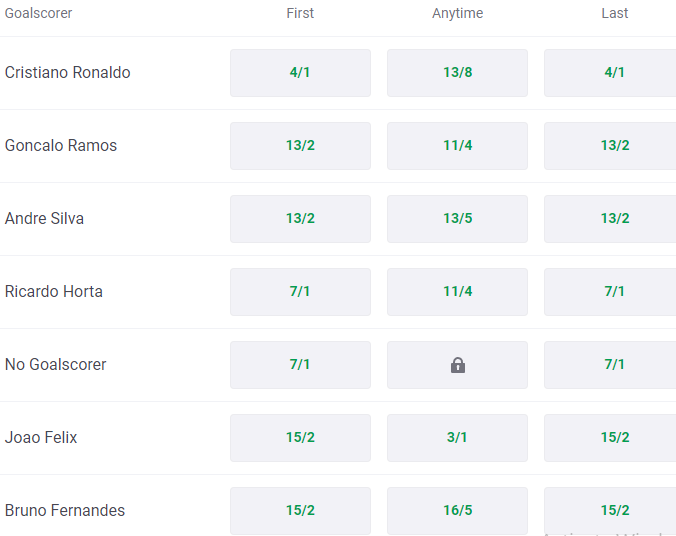
Task: Pick Cristiano Ronaldo Anytime odds 13/8
Action: (457, 73)
